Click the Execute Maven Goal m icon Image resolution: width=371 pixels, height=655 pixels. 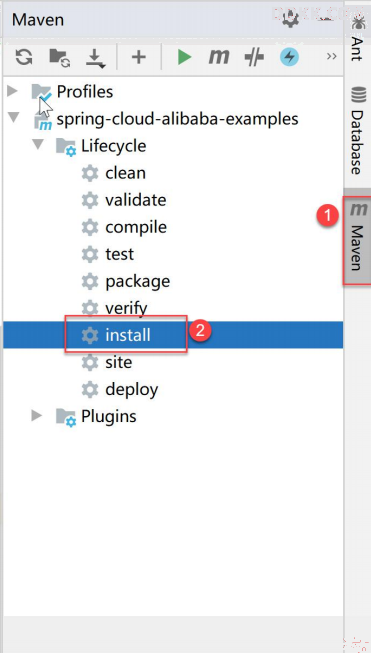coord(219,56)
